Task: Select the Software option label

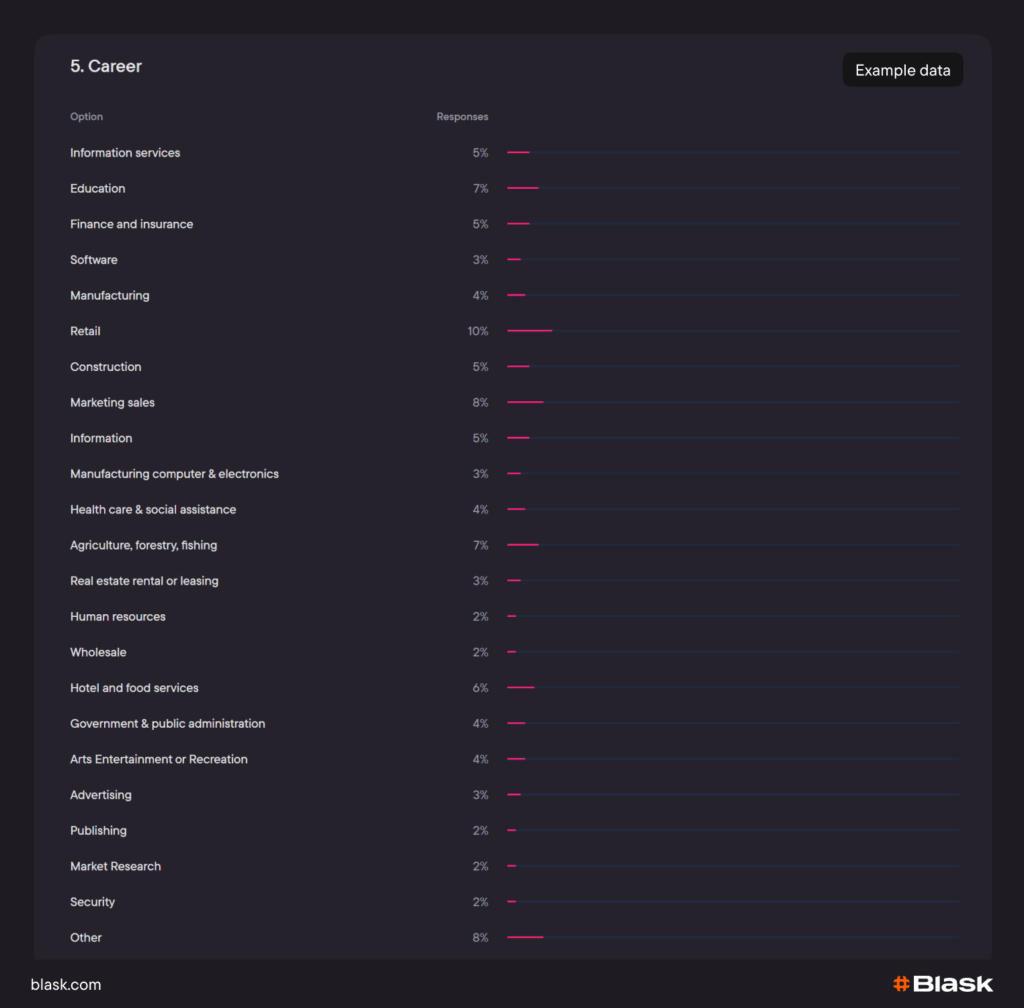Action: point(94,260)
